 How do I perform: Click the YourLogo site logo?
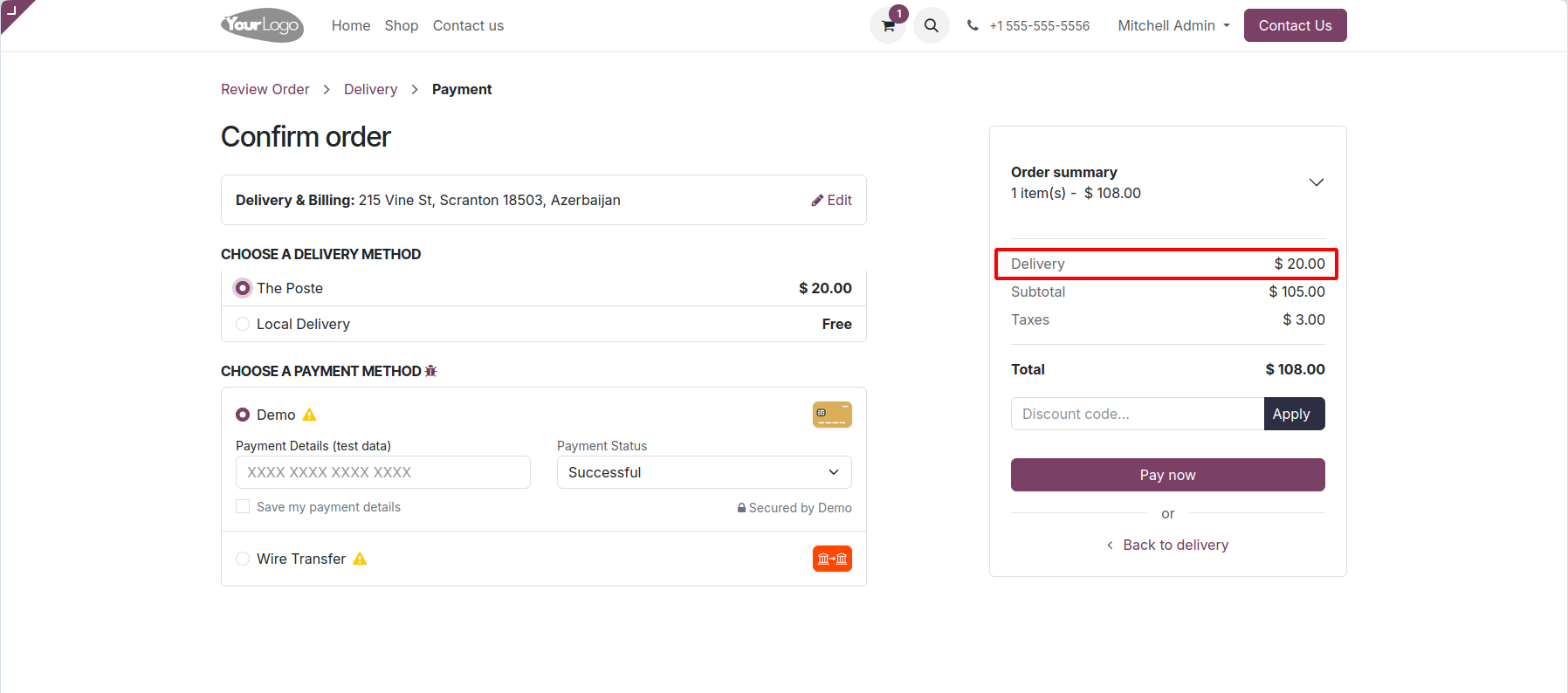262,25
